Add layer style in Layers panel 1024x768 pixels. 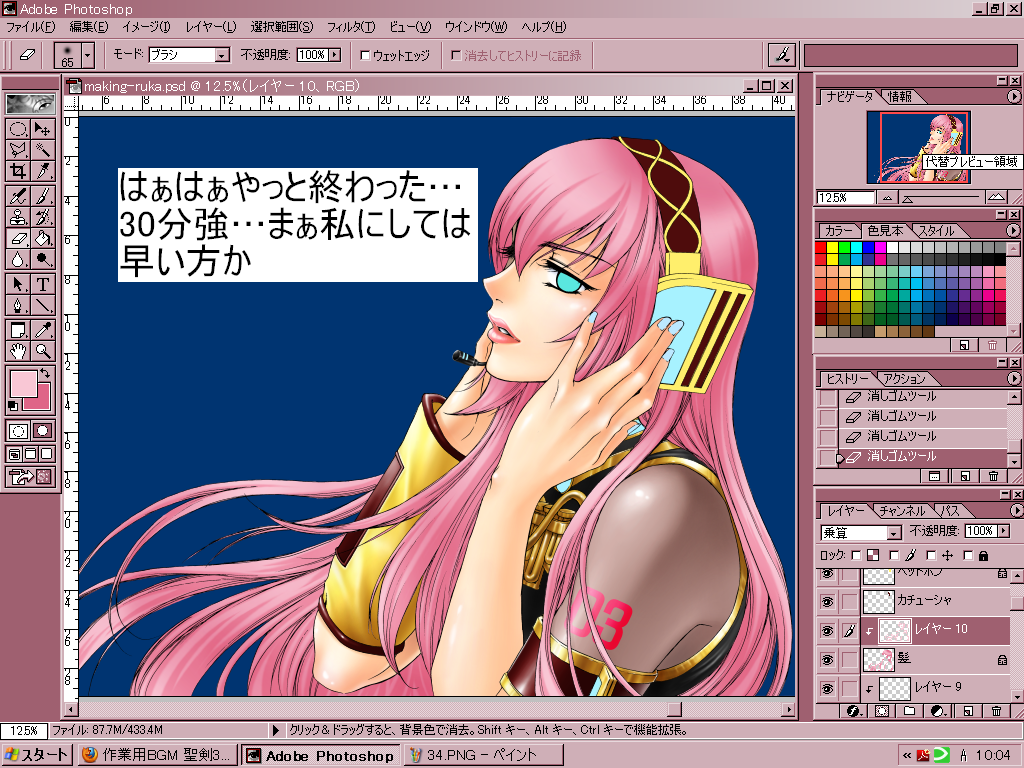(853, 711)
